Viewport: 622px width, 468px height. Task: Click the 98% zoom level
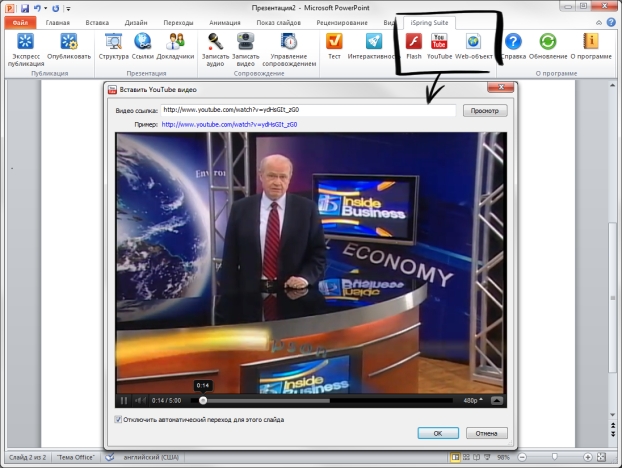[503, 457]
